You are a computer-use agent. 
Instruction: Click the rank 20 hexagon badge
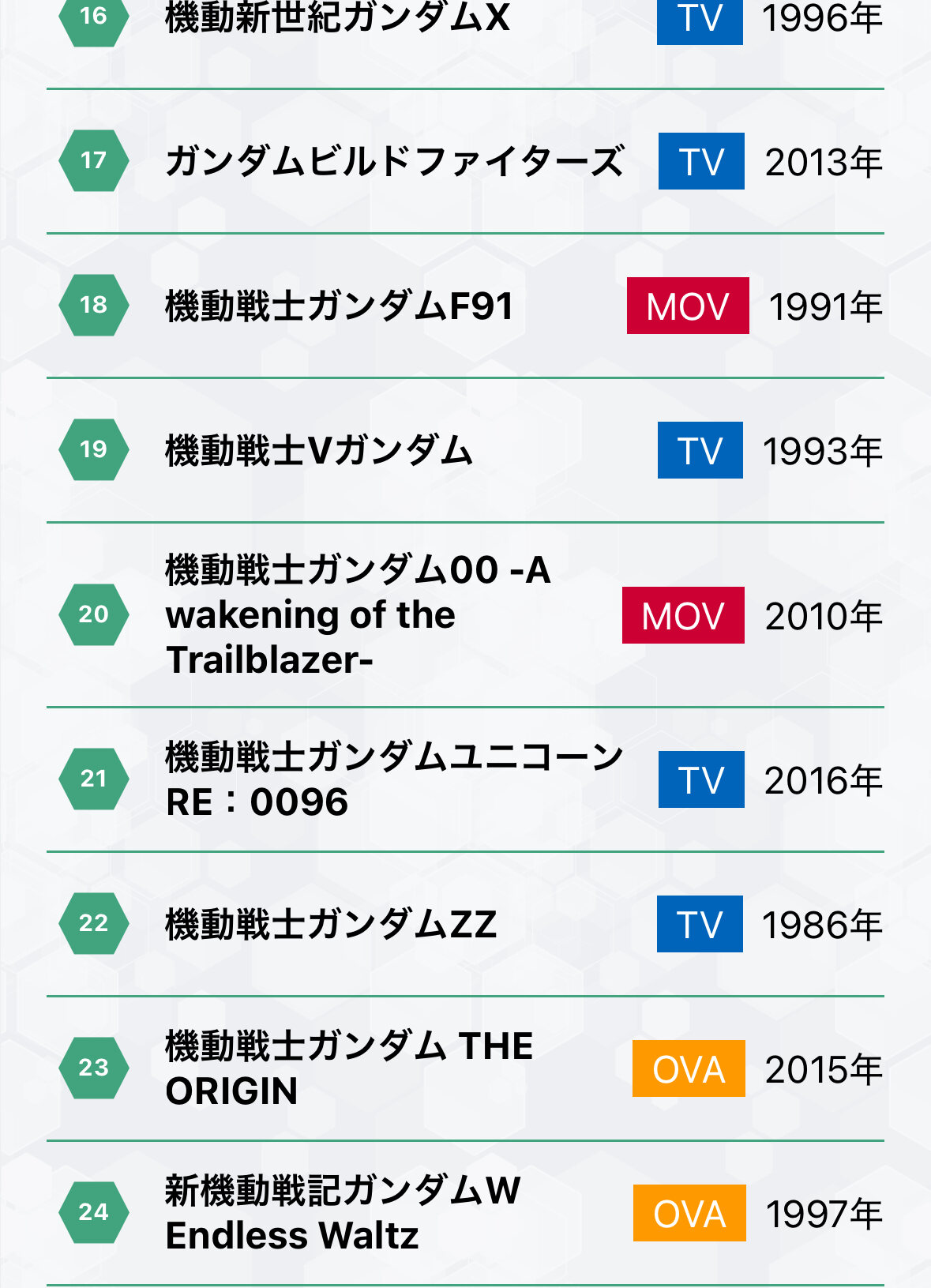coord(93,614)
